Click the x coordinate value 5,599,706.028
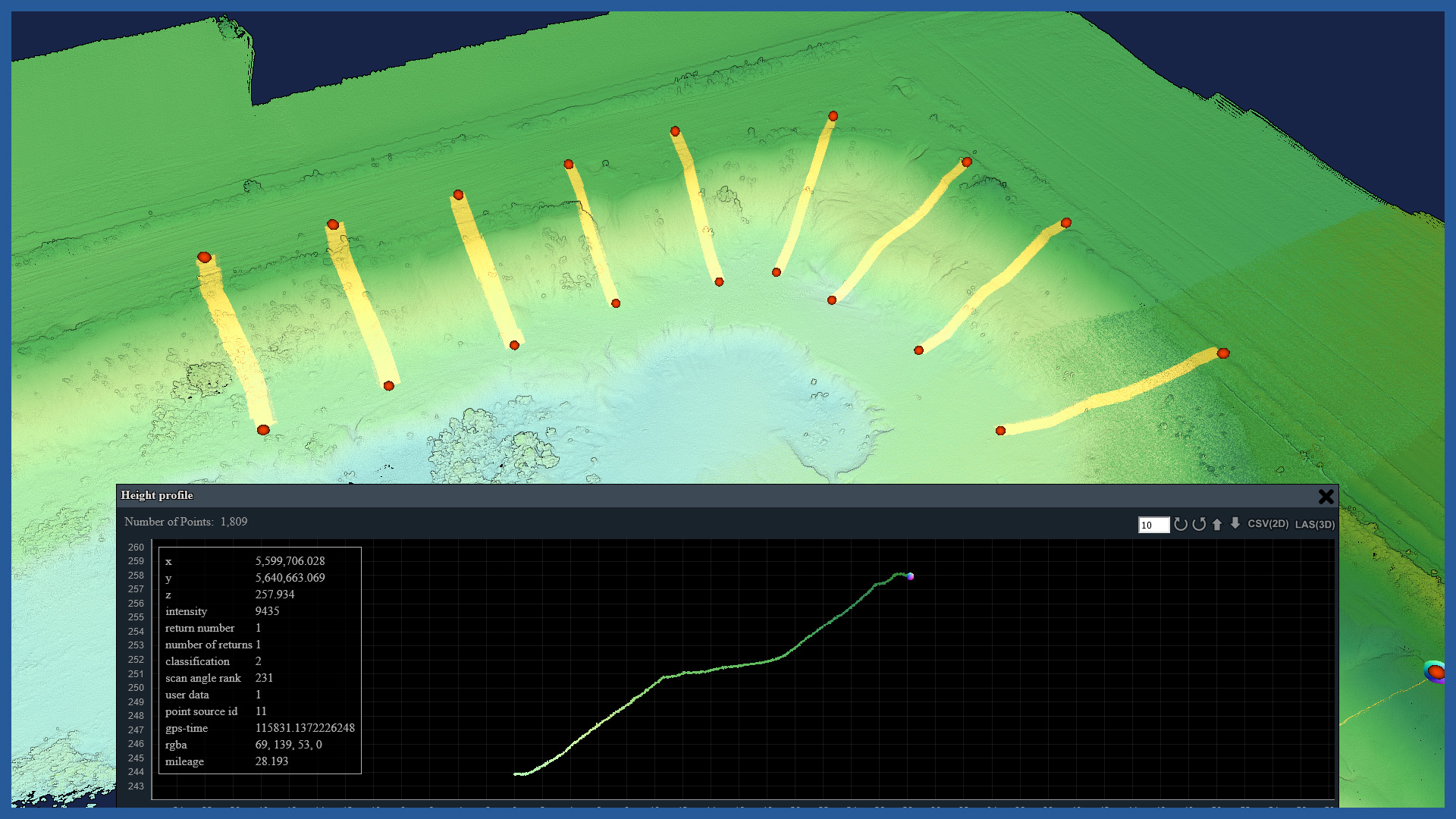This screenshot has height=819, width=1456. (290, 561)
